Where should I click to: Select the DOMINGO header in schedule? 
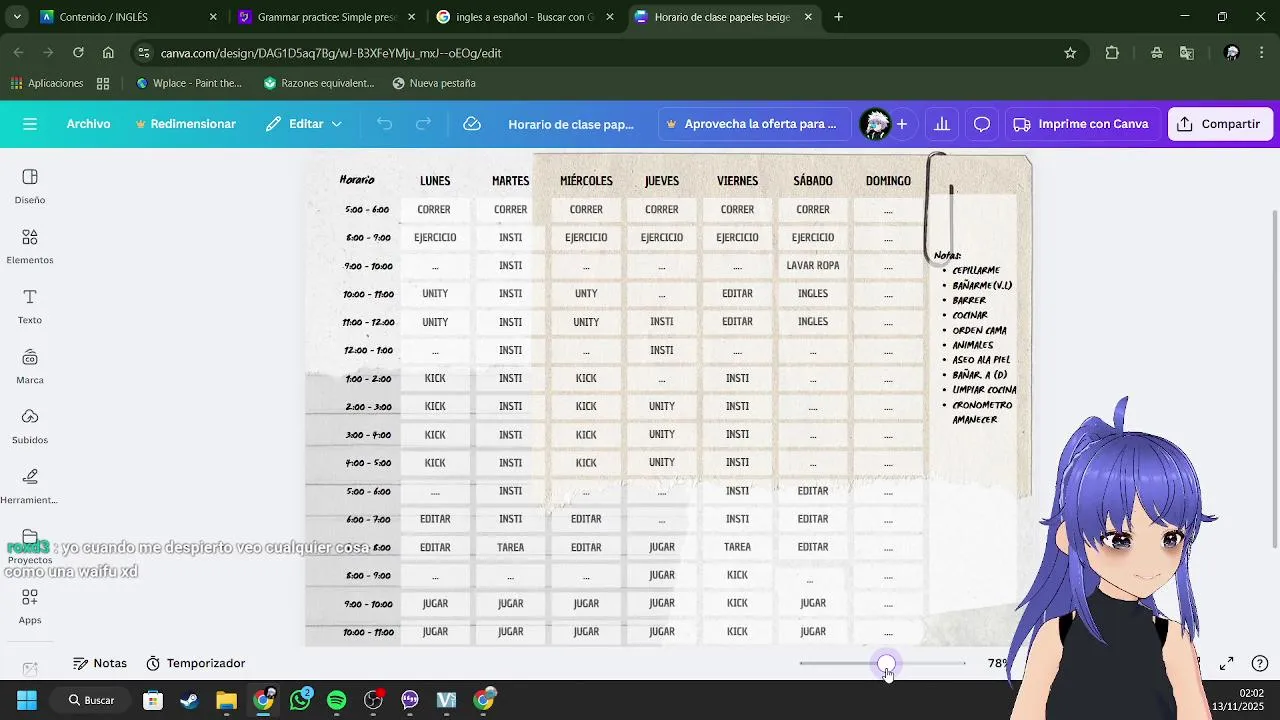(888, 181)
